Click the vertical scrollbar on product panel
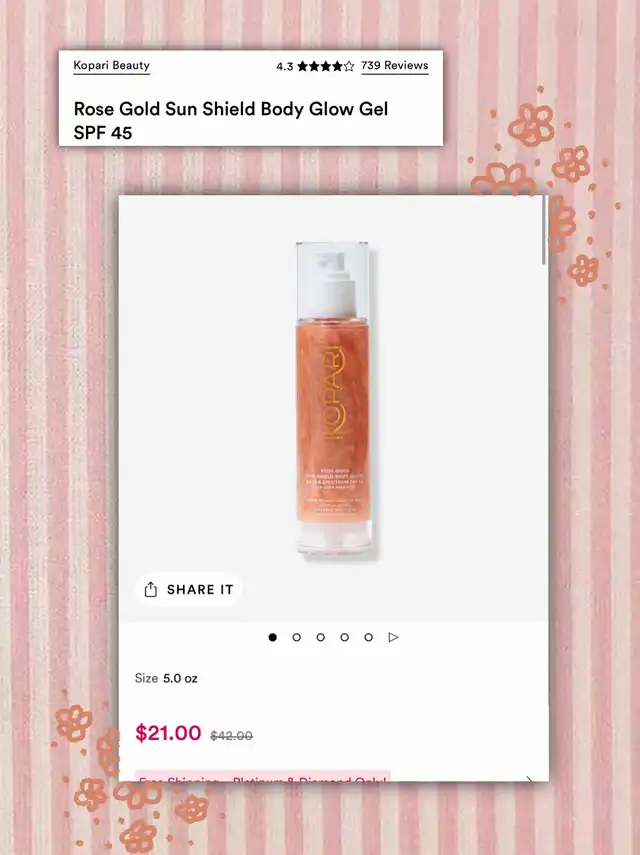The width and height of the screenshot is (640, 855). coord(544,230)
